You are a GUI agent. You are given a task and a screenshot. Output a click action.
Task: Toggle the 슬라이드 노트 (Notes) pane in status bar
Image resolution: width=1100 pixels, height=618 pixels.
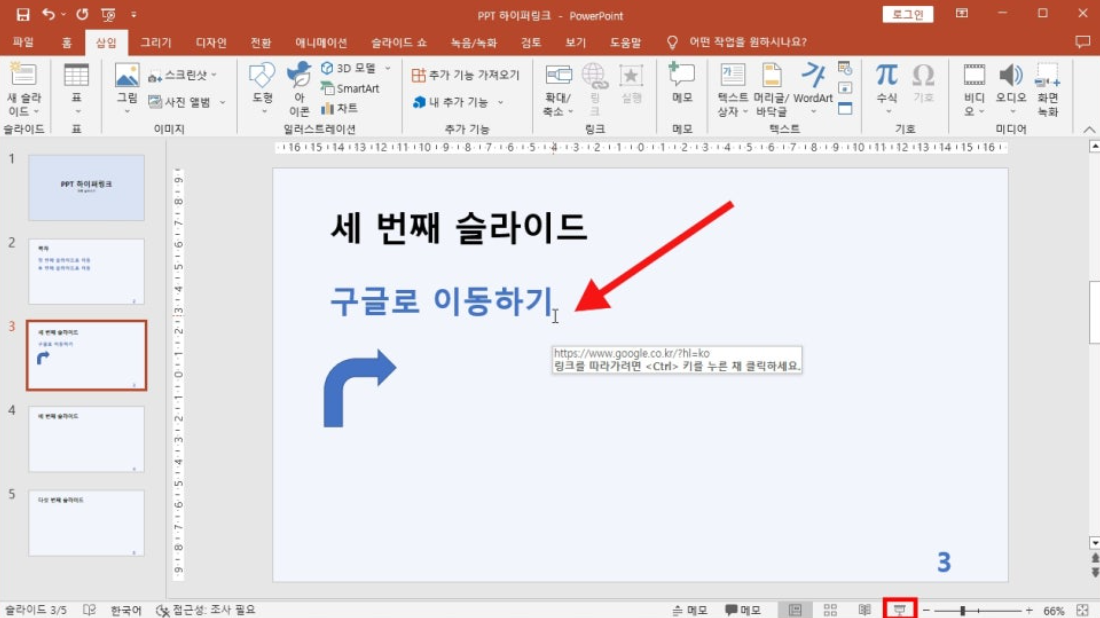click(x=690, y=609)
